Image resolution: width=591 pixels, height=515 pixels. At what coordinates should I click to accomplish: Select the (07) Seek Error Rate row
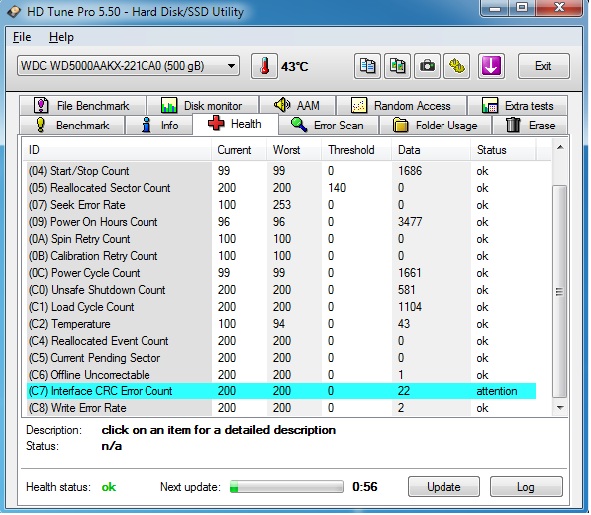[281, 205]
